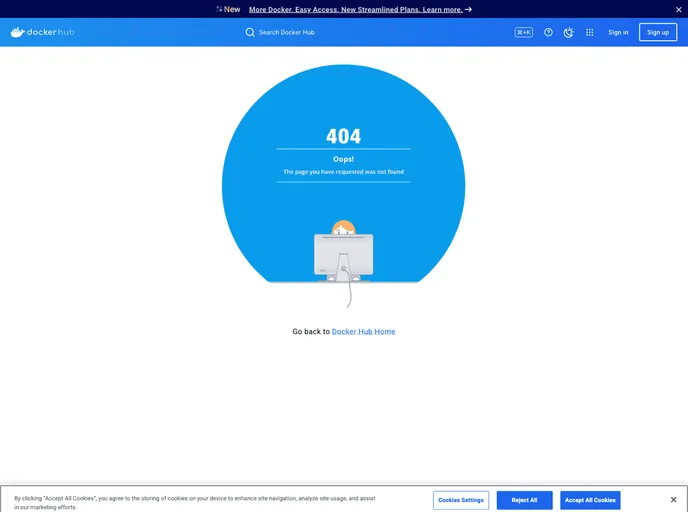
Task: Accept All Cookies
Action: pyautogui.click(x=589, y=500)
